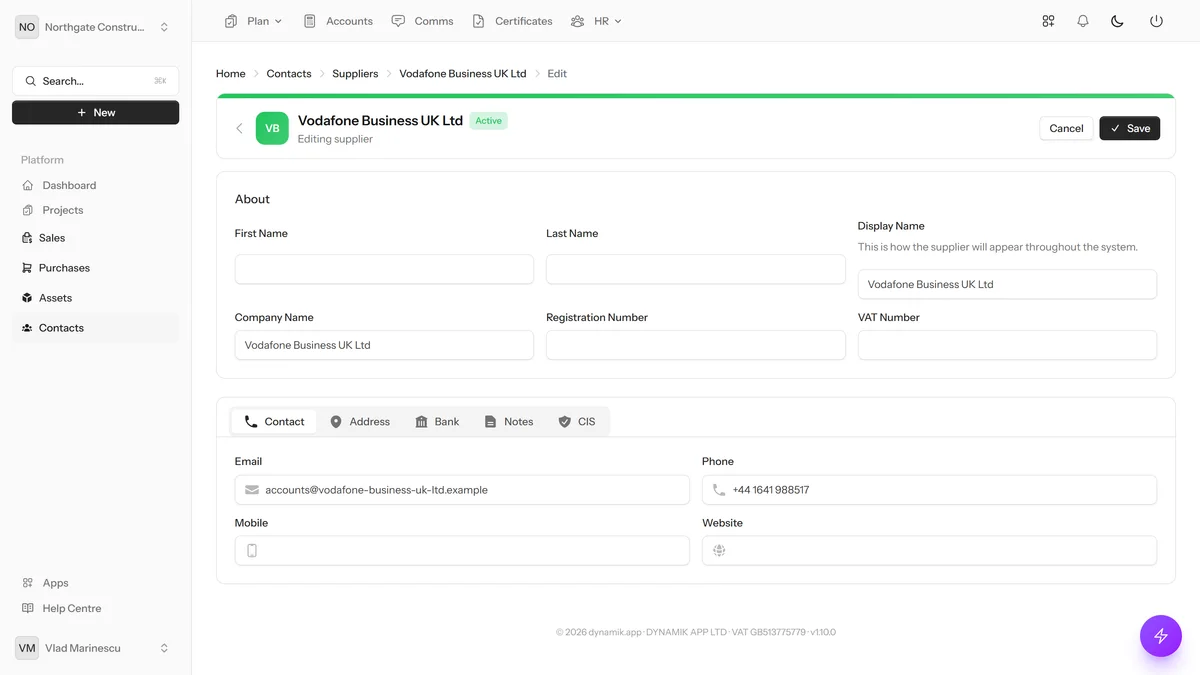Click the Save button
The width and height of the screenshot is (1200, 675).
[1130, 128]
